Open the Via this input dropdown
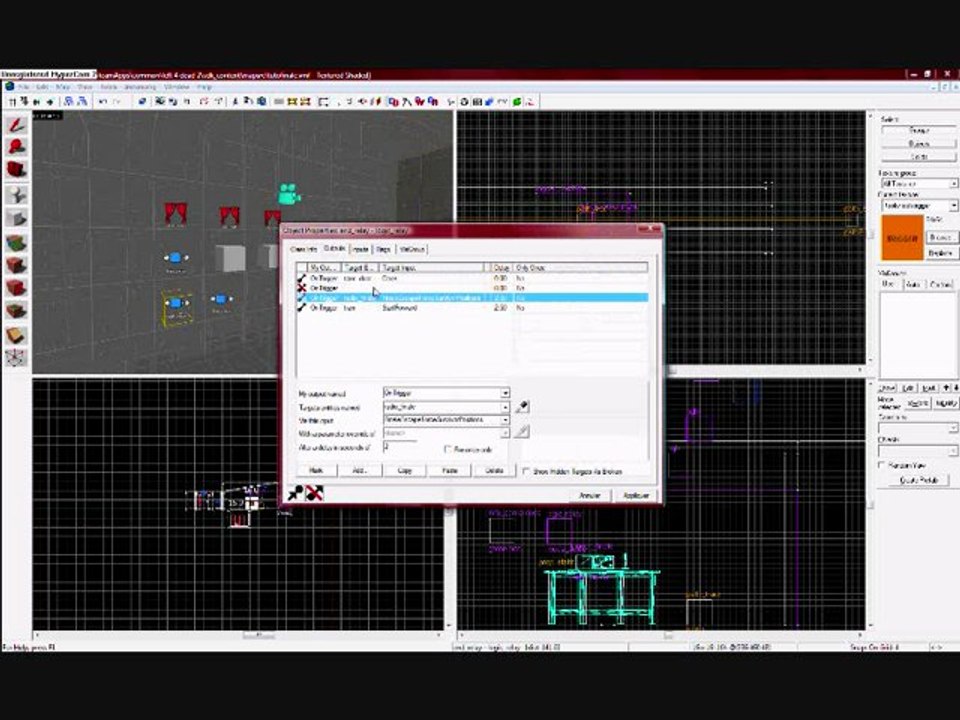The image size is (960, 720). (505, 420)
